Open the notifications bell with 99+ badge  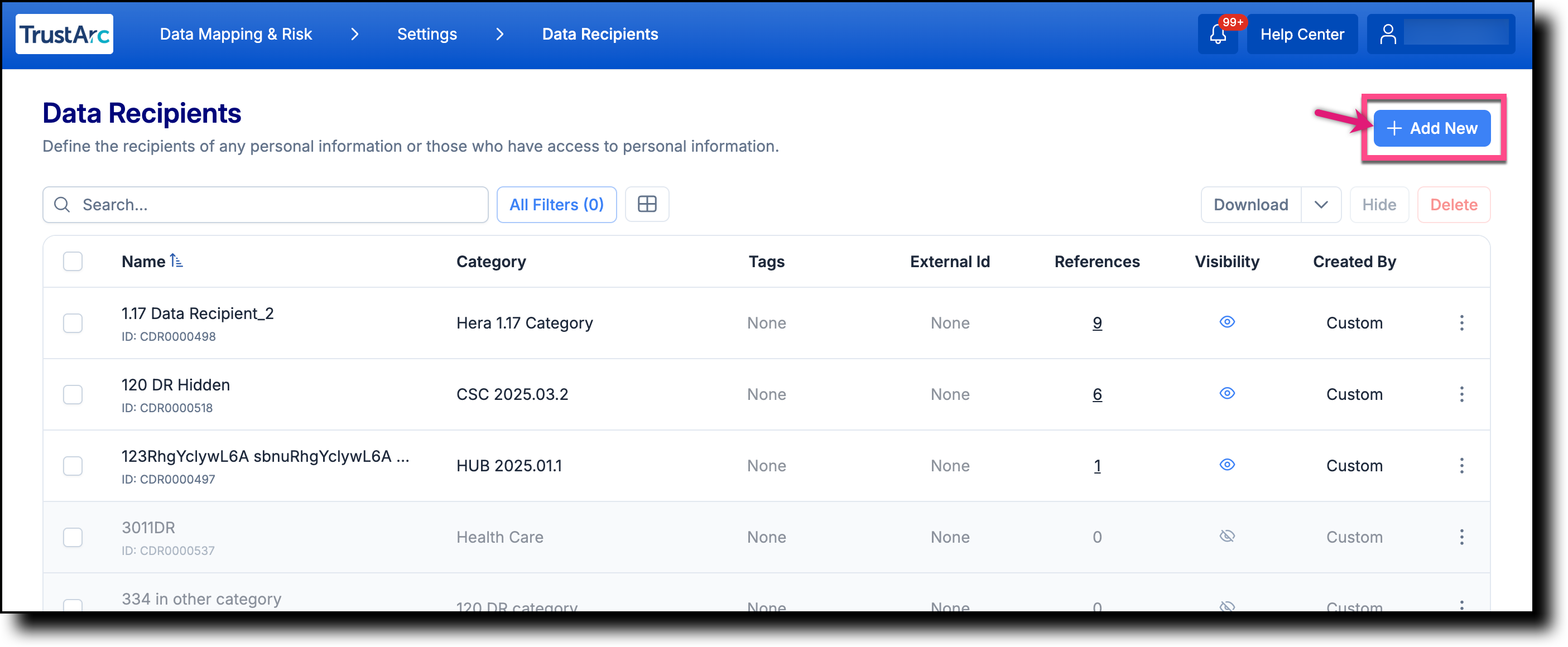pos(1218,35)
